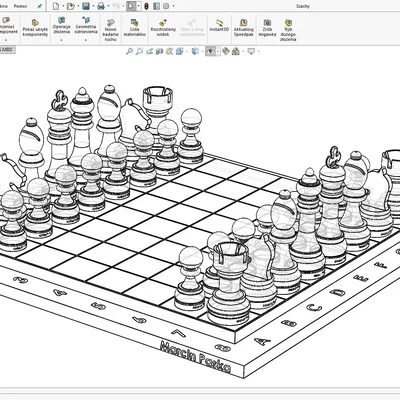Rebuild the model with traffic light icon
The height and width of the screenshot is (400, 400).
[146, 6]
